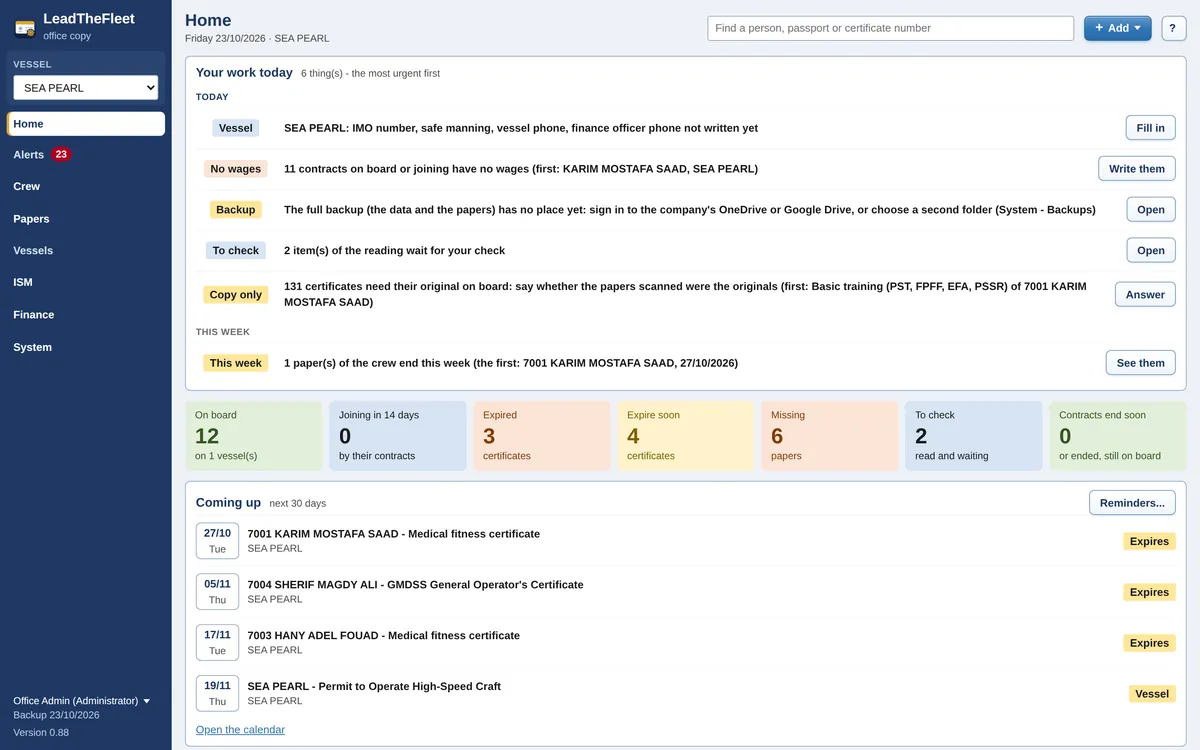Go to Home in the sidebar
The height and width of the screenshot is (750, 1200).
coord(86,124)
